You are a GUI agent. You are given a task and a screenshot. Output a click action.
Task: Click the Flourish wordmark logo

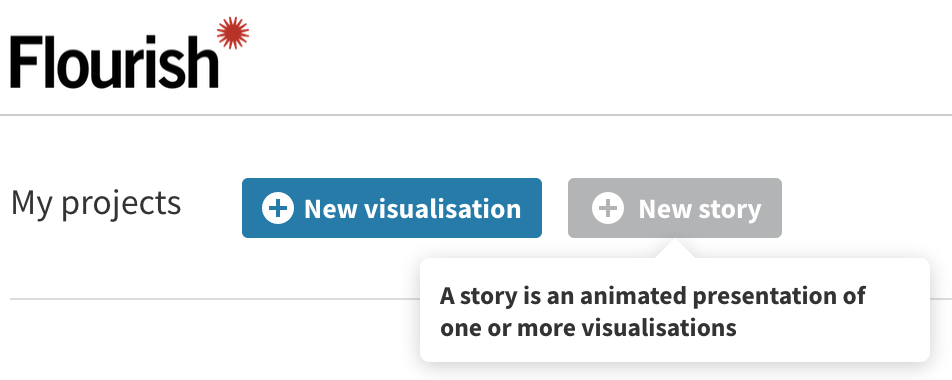pyautogui.click(x=129, y=53)
